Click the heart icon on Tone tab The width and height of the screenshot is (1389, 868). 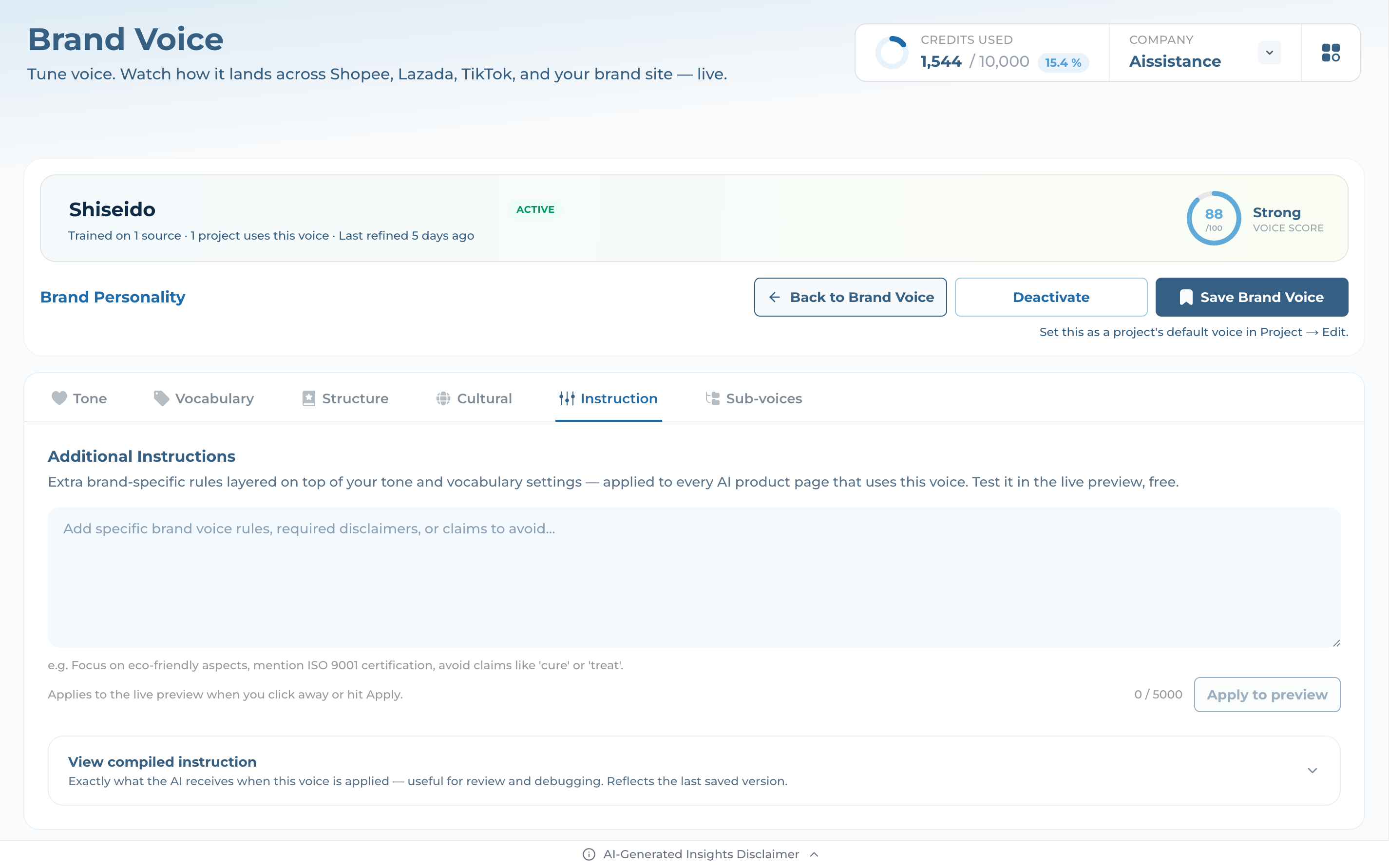click(59, 398)
